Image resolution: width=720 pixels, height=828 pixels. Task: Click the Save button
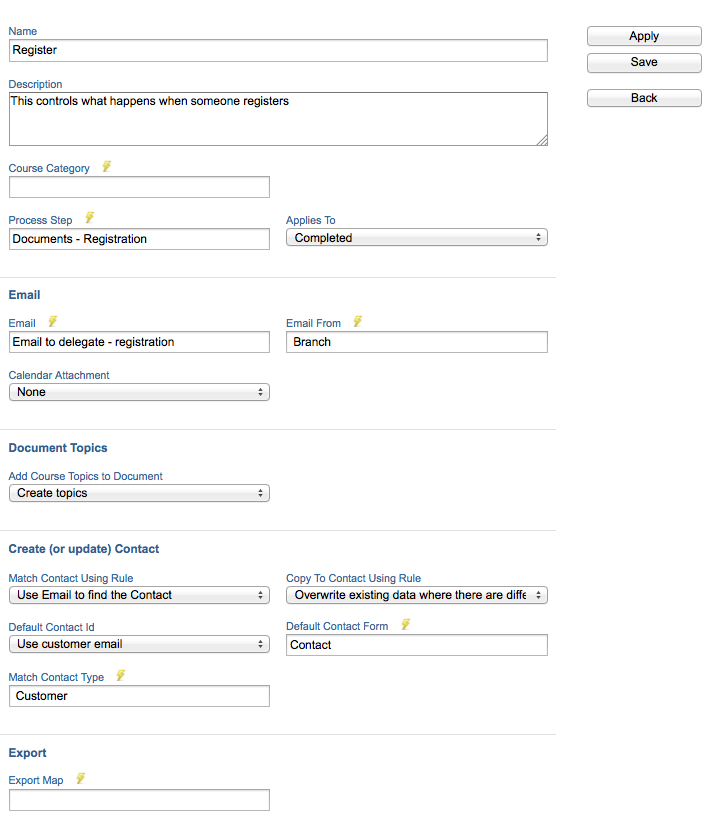644,62
